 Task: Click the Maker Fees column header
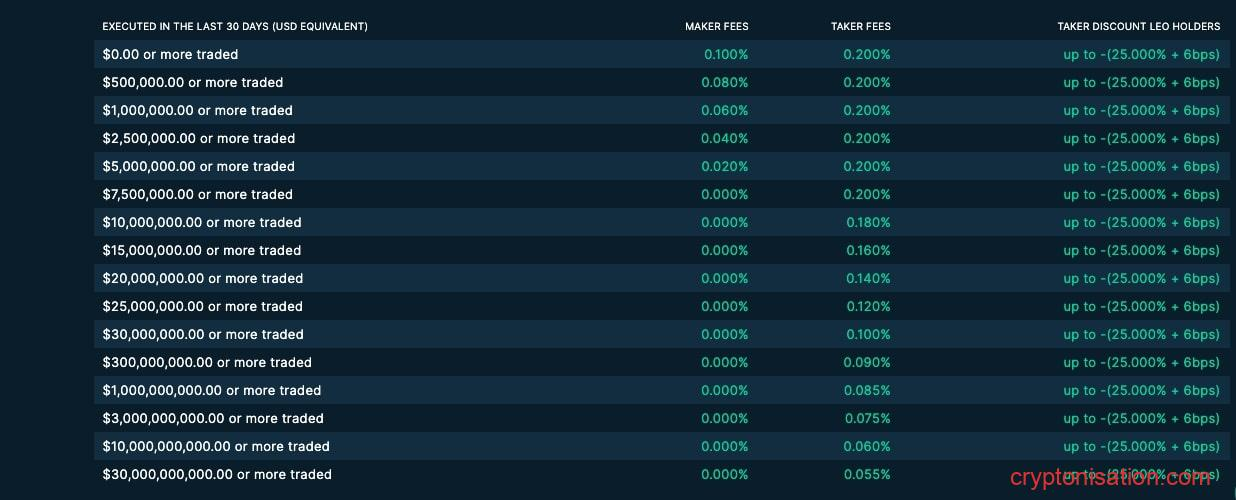(716, 26)
